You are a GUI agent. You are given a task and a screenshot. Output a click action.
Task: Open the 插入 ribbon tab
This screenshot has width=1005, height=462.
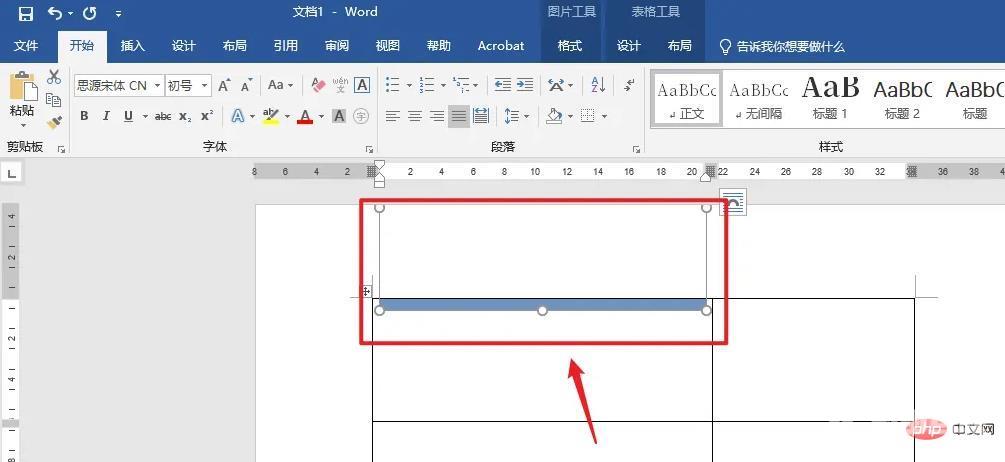(132, 46)
